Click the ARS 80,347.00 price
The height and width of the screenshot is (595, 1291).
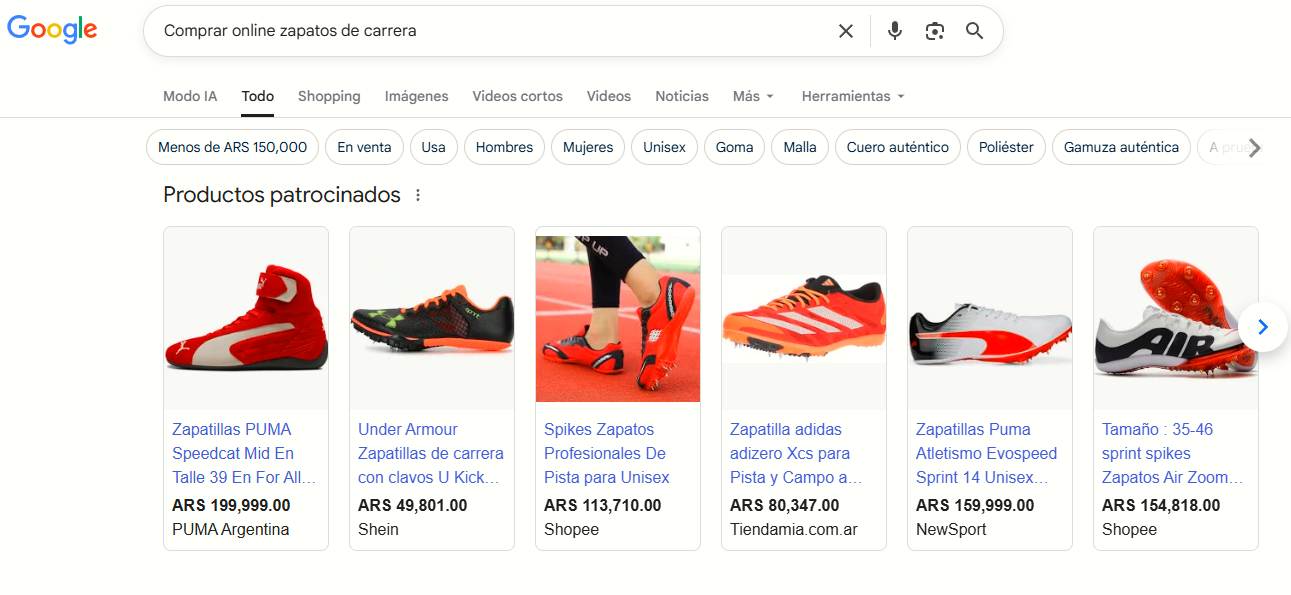click(785, 505)
